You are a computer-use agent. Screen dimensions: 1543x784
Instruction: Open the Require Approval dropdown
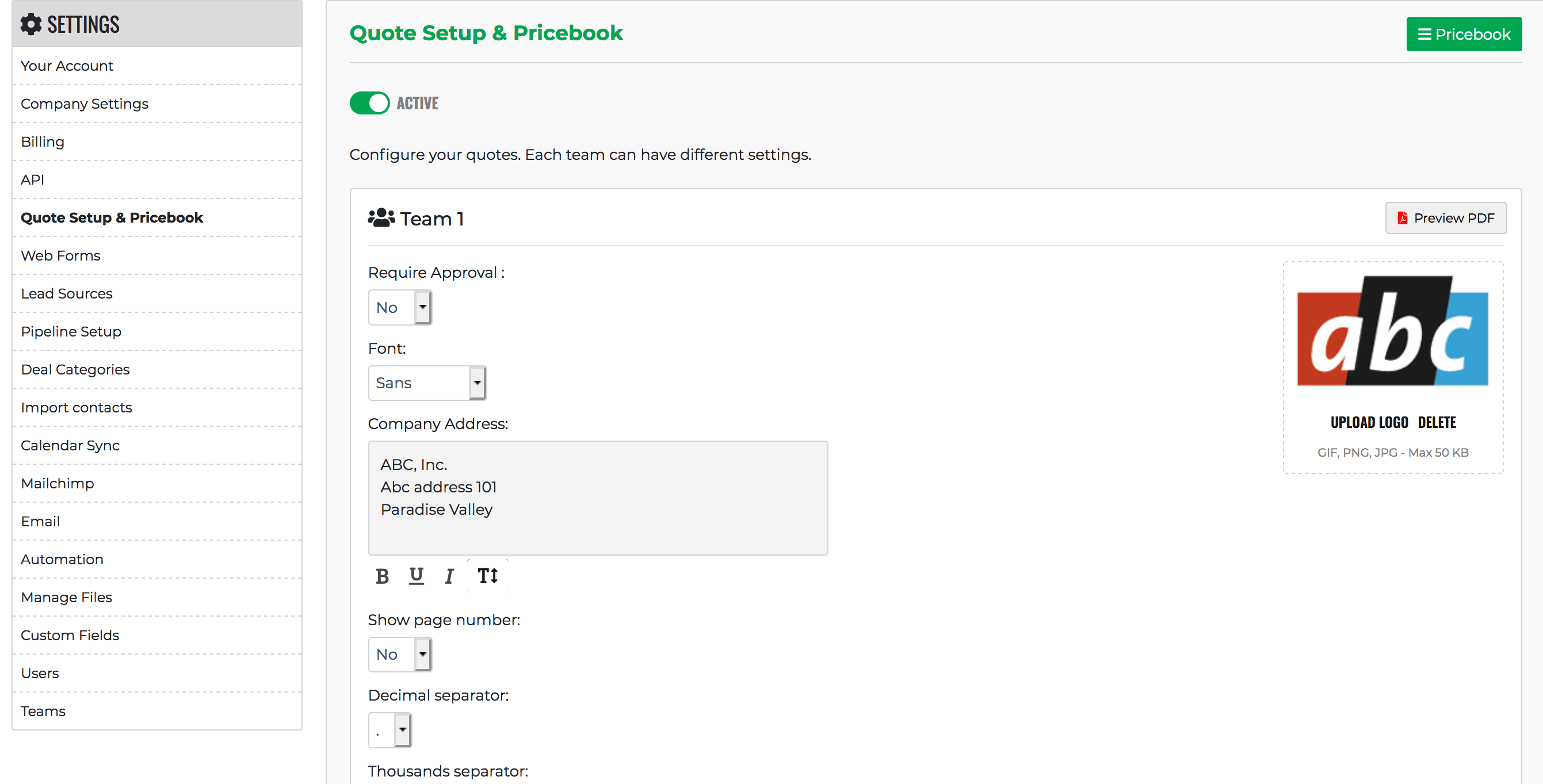click(399, 307)
